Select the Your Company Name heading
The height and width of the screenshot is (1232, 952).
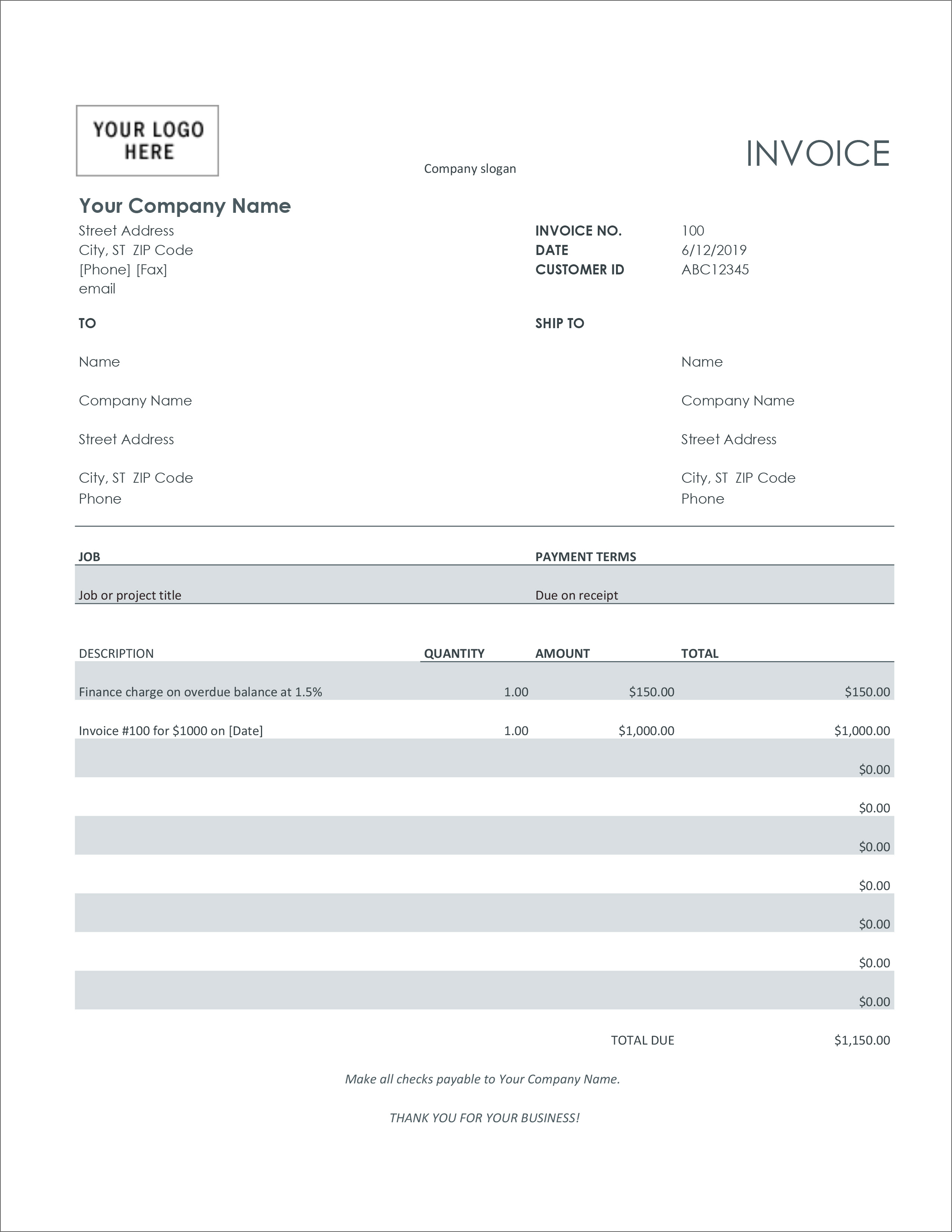coord(185,206)
